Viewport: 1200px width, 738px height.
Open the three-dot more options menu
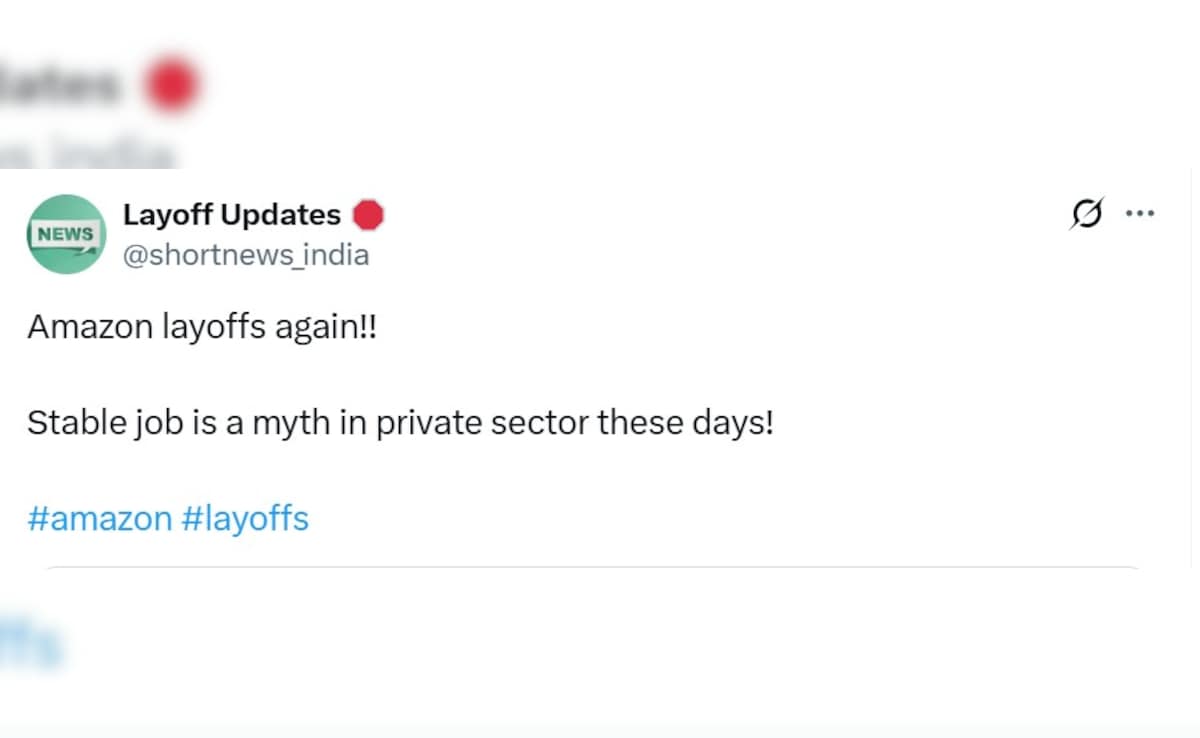click(x=1140, y=213)
